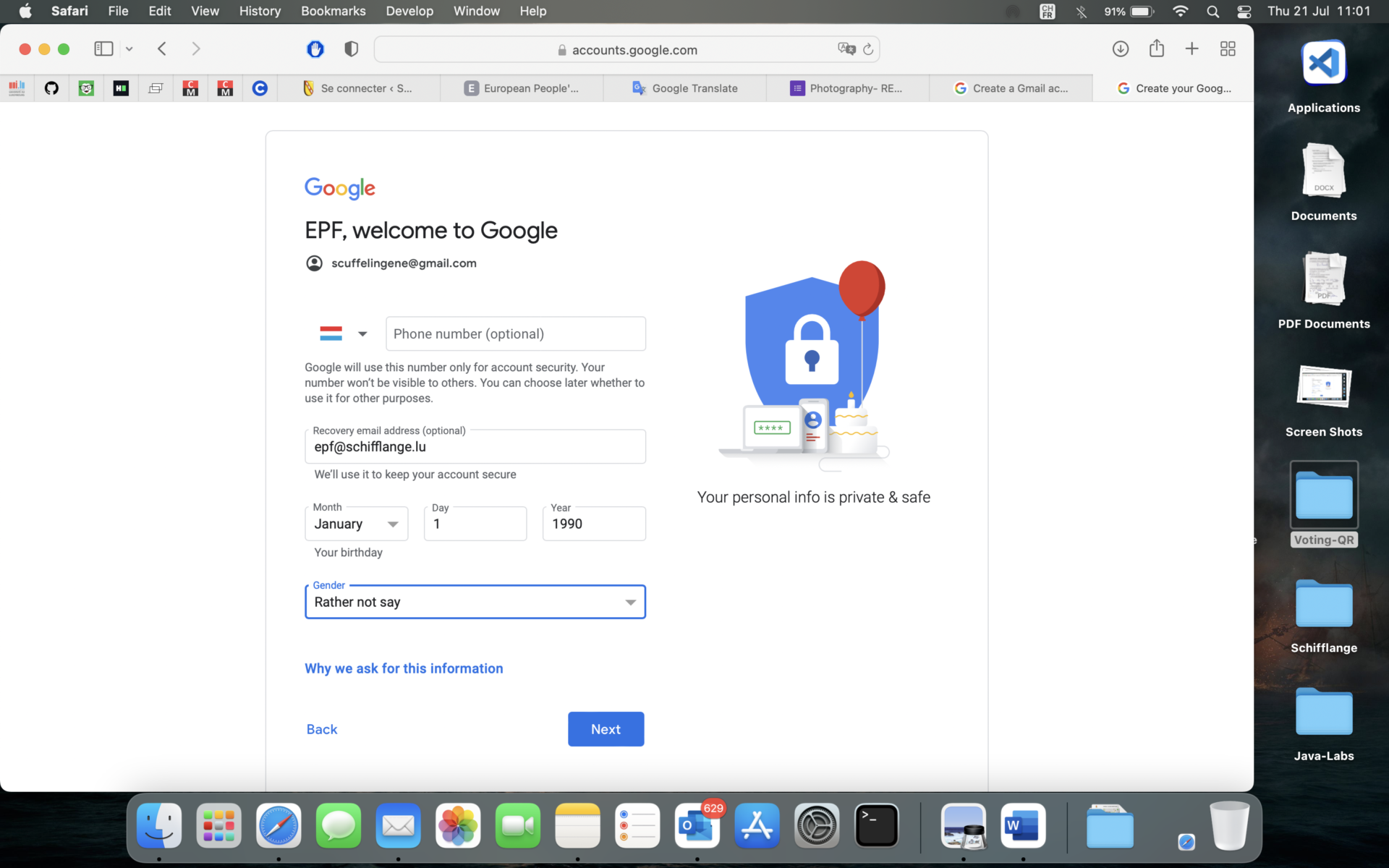The height and width of the screenshot is (868, 1389).
Task: Expand the country flag dropdown
Action: [x=344, y=333]
